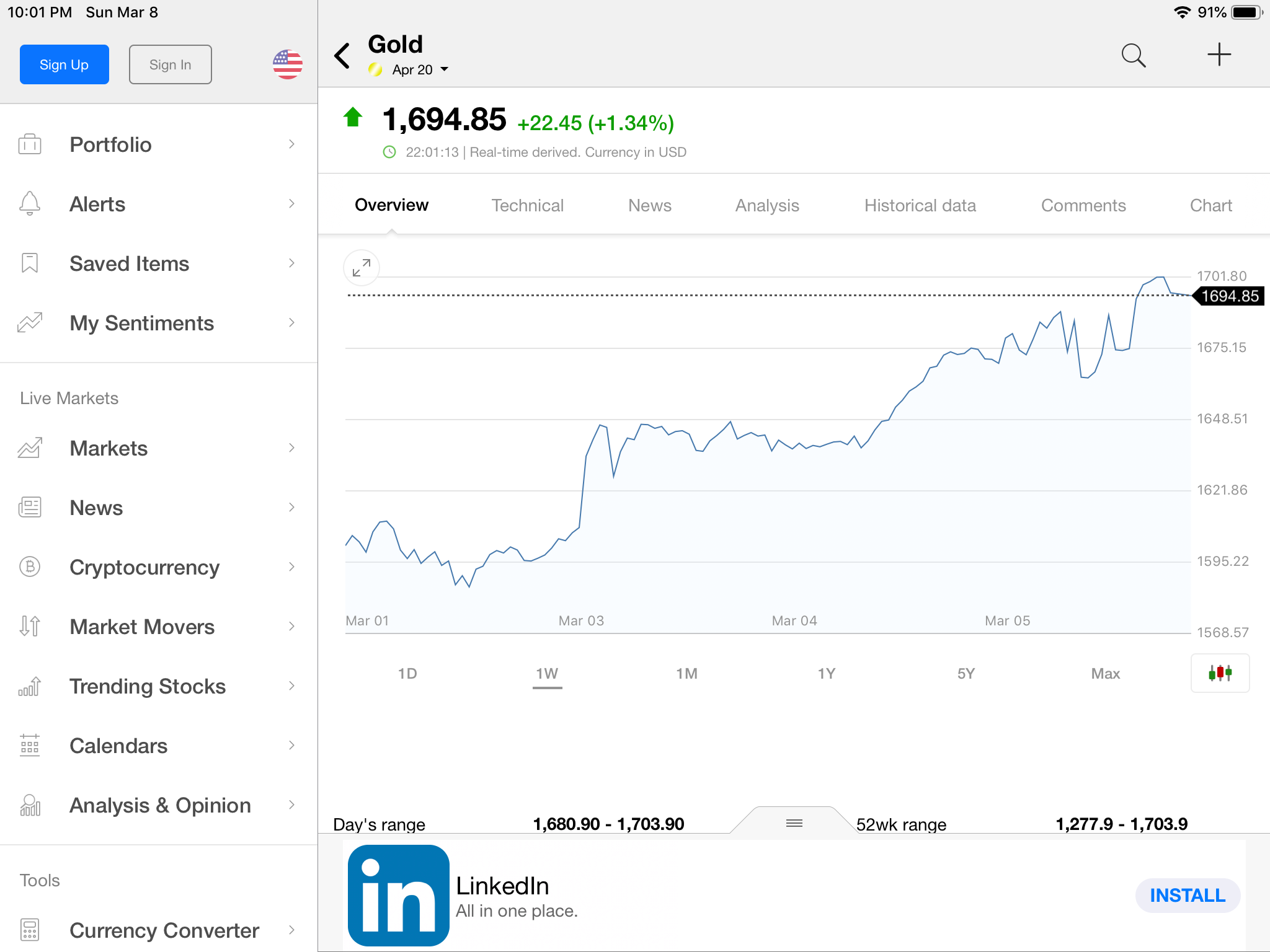1270x952 pixels.
Task: Open the Cryptocurrency bitcoin icon
Action: click(30, 566)
